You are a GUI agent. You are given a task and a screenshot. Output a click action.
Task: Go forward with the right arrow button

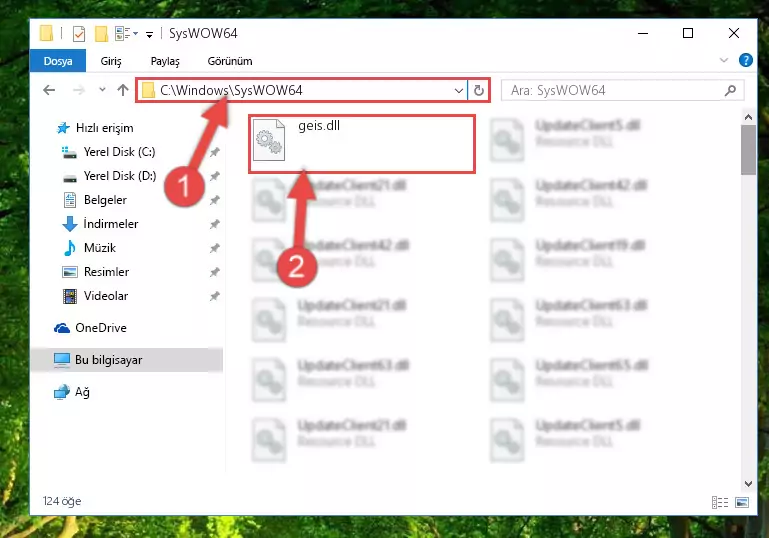point(78,90)
